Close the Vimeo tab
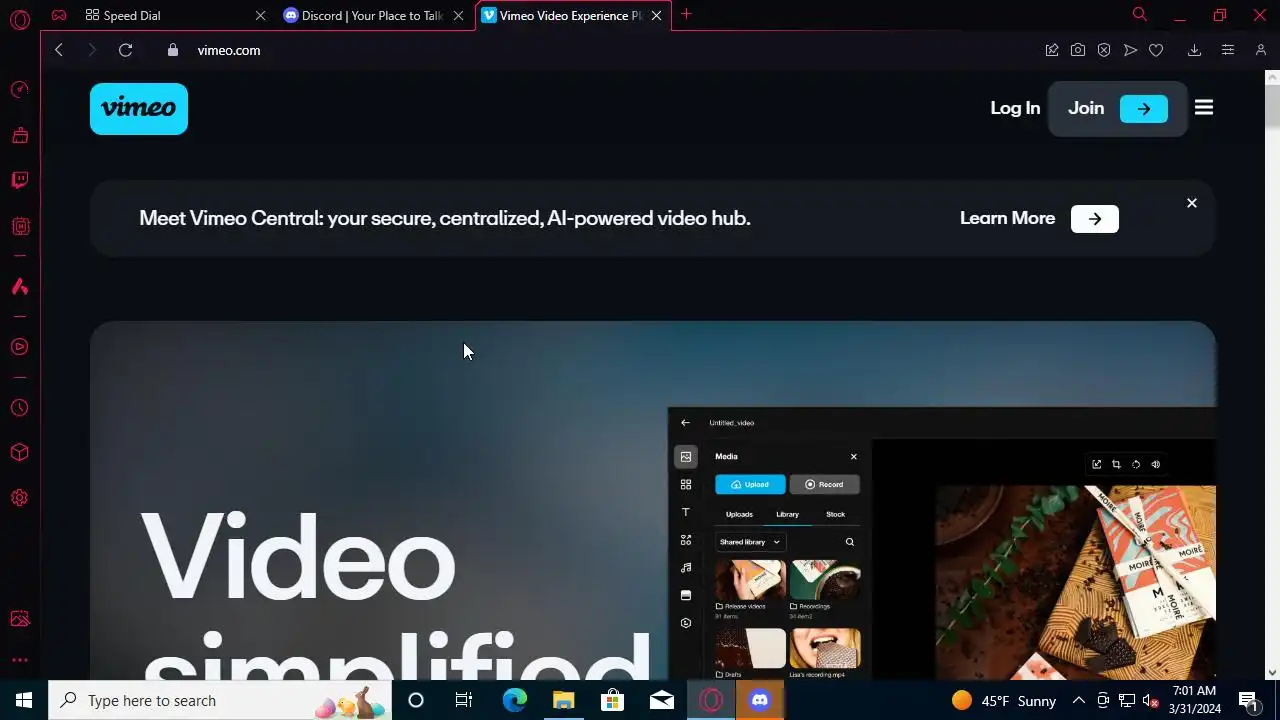Image resolution: width=1280 pixels, height=720 pixels. [656, 15]
